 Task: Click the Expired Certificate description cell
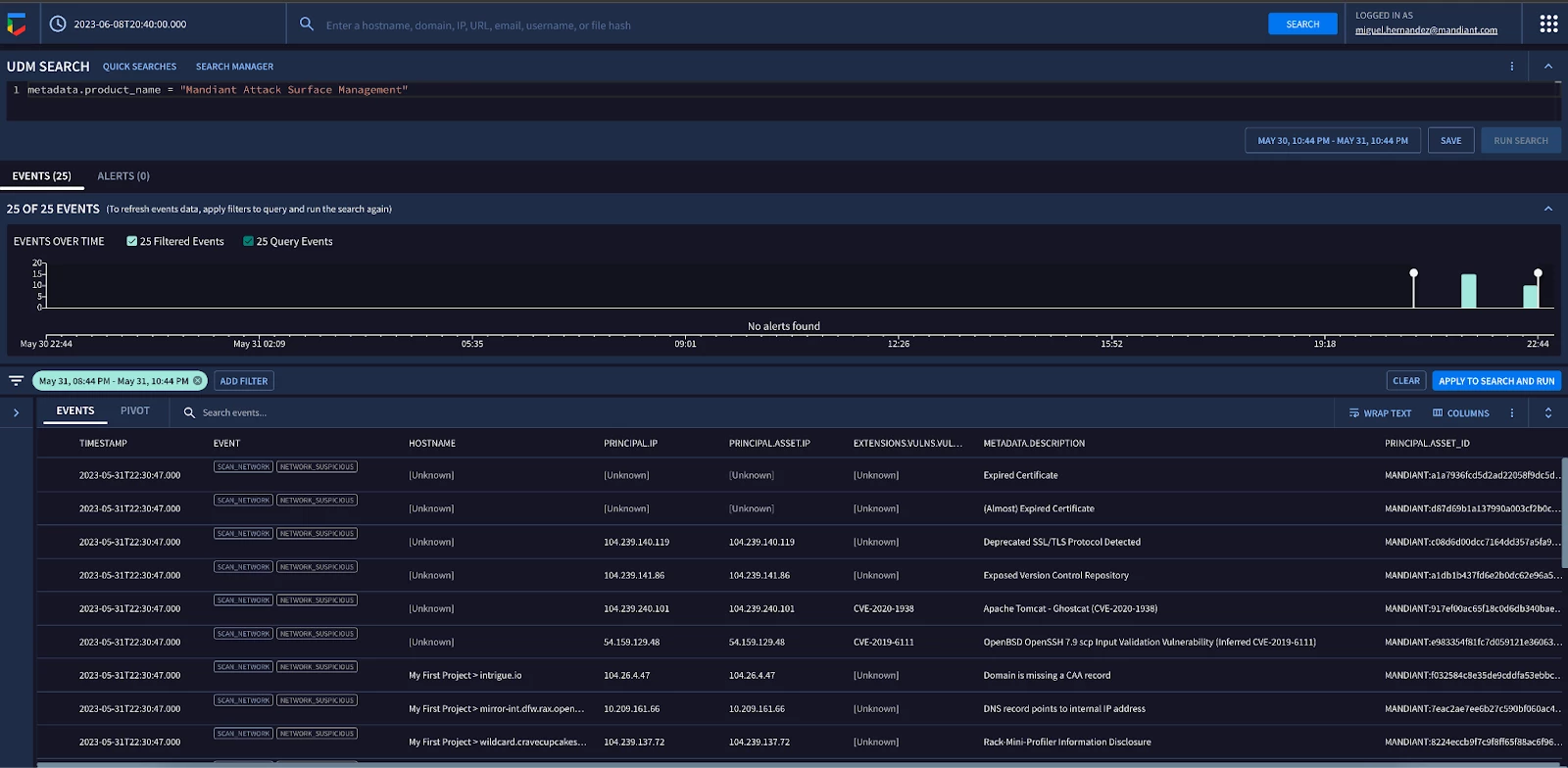coord(1020,475)
